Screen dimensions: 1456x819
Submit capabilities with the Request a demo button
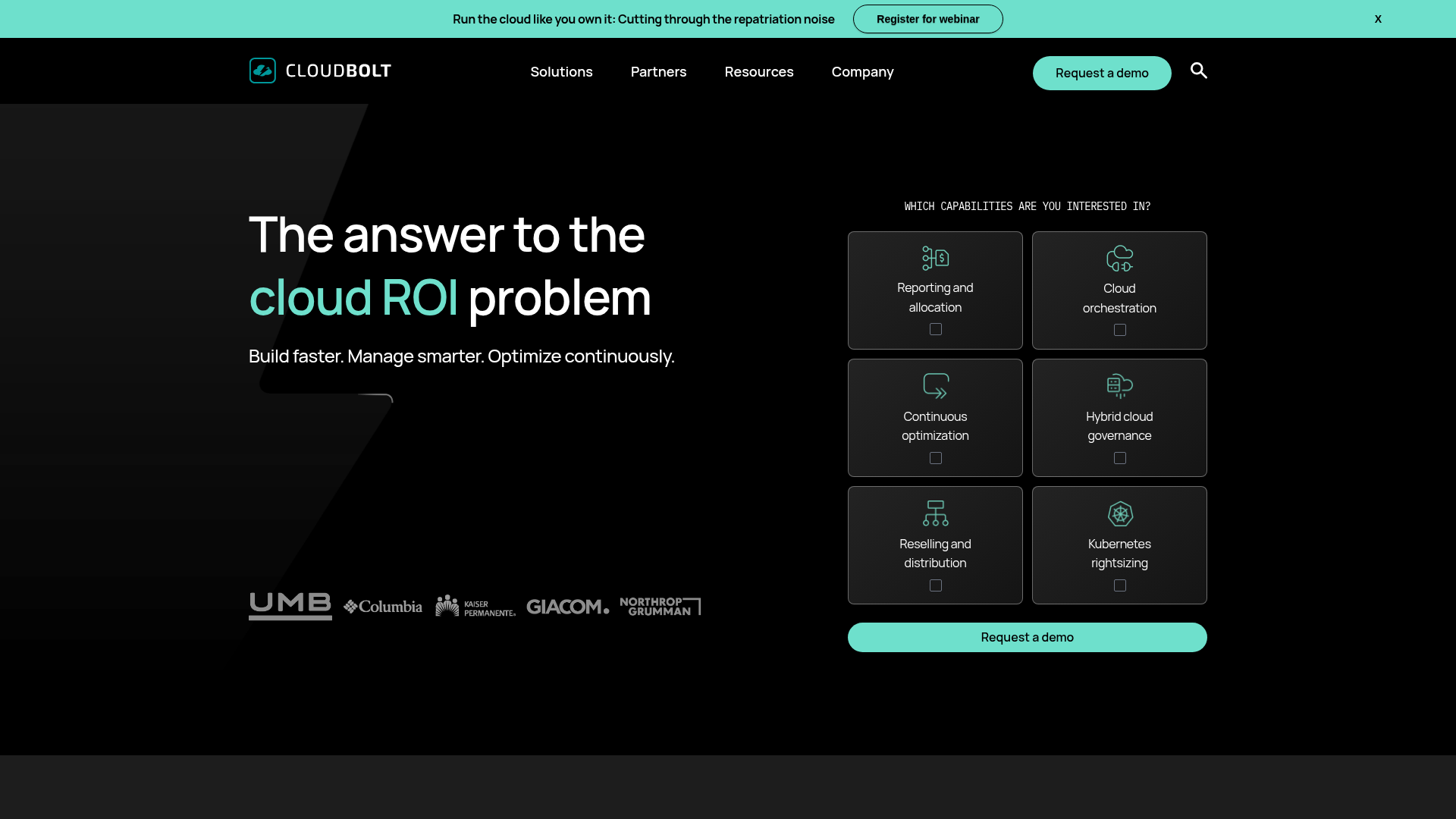click(x=1027, y=637)
